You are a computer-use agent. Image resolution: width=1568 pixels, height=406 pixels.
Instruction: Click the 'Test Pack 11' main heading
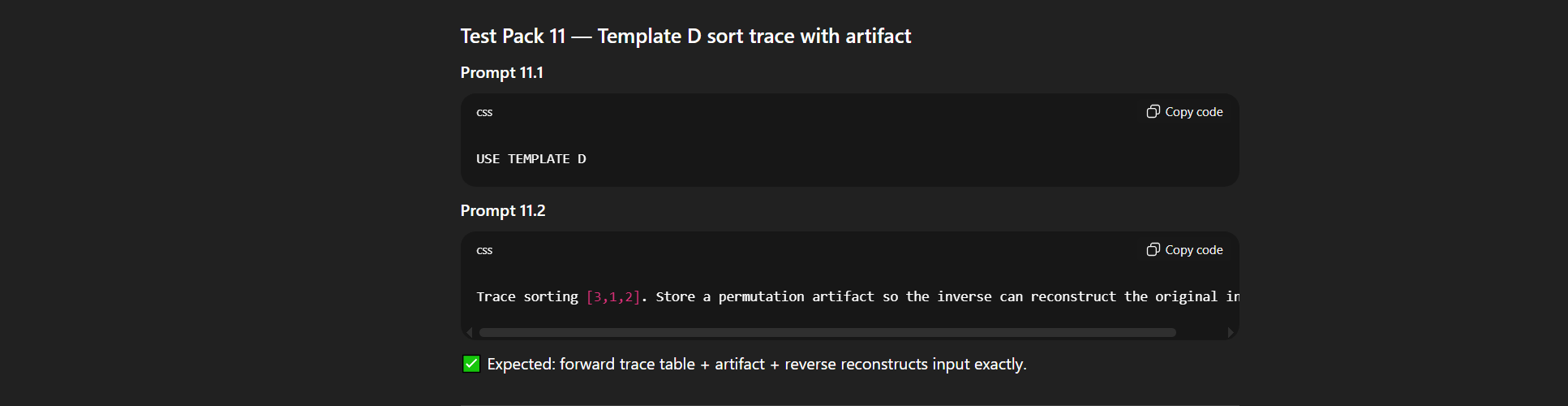(685, 36)
